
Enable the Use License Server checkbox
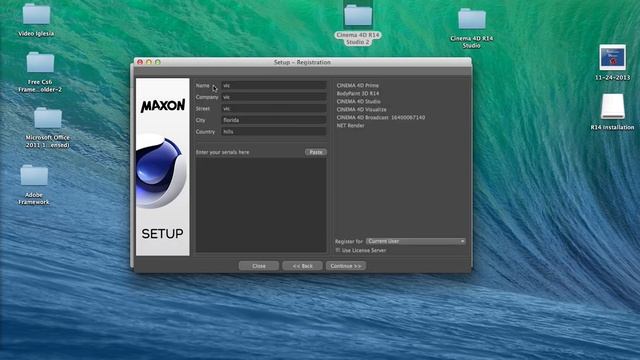338,250
